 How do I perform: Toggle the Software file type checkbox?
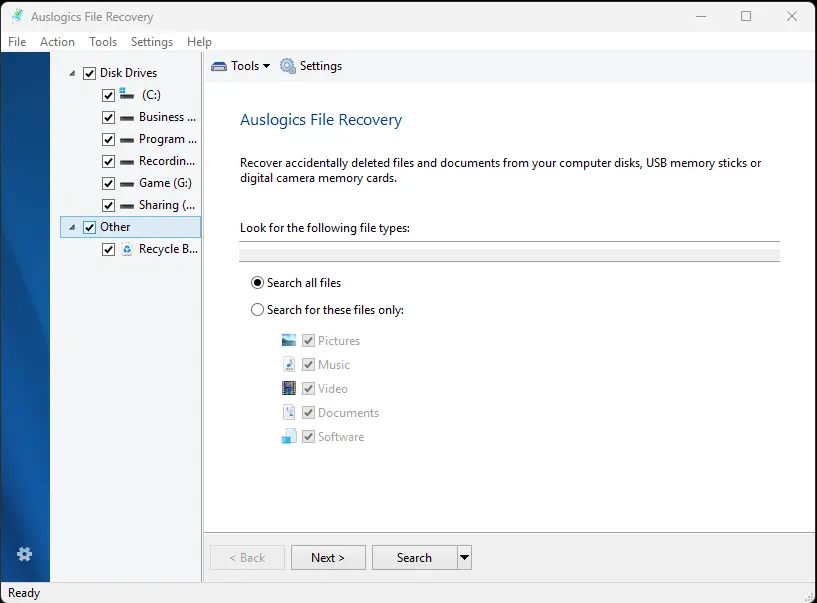pyautogui.click(x=308, y=436)
